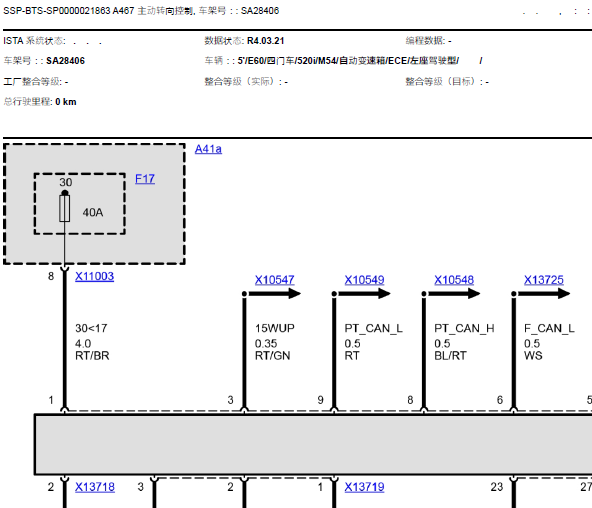
Task: Click the arrow below X10547
Action: click(x=274, y=293)
